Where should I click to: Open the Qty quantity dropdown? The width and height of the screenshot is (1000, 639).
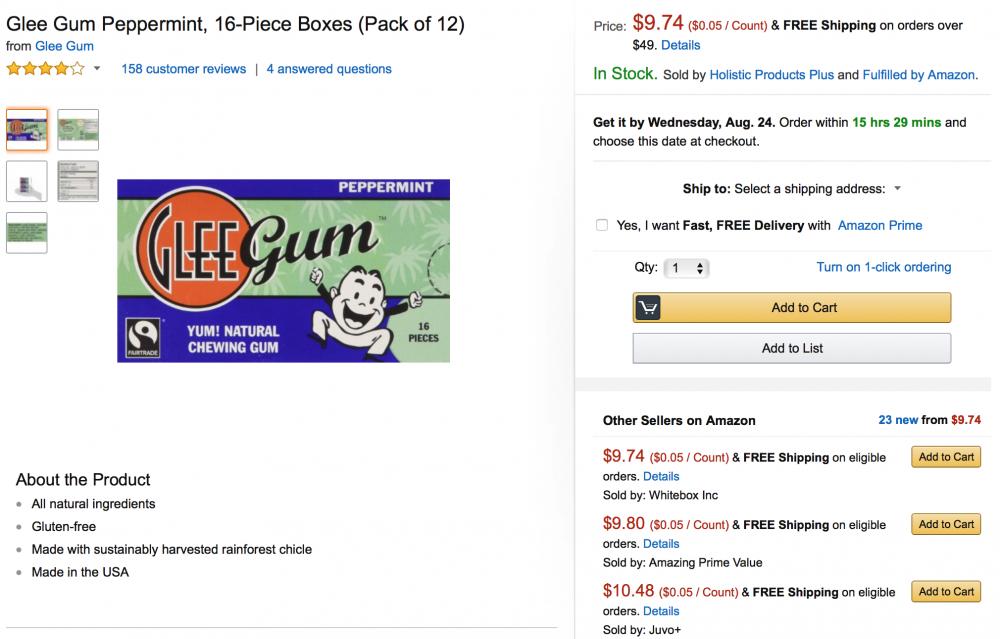686,268
